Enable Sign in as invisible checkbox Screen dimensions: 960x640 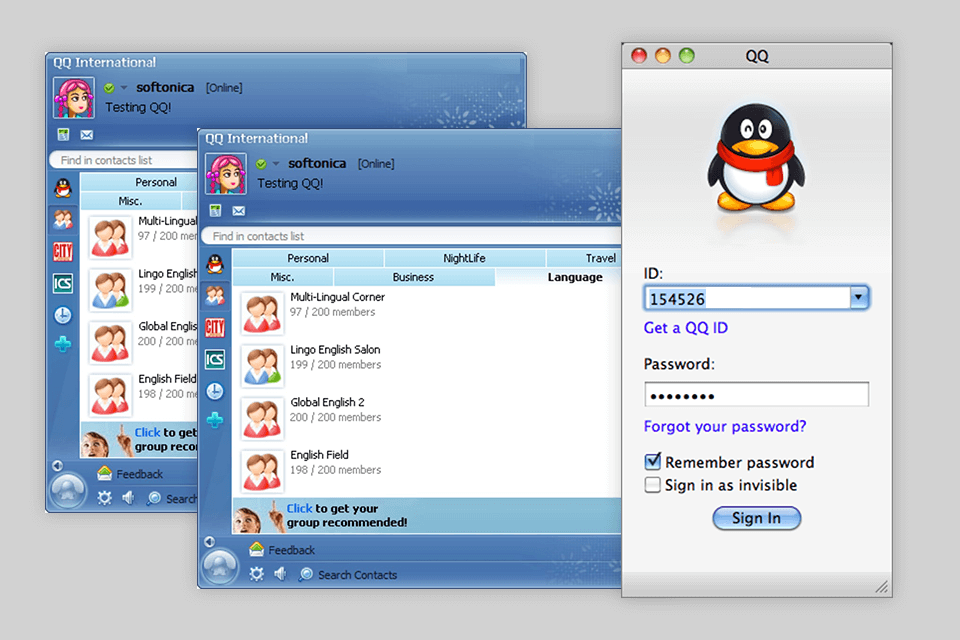click(x=653, y=485)
